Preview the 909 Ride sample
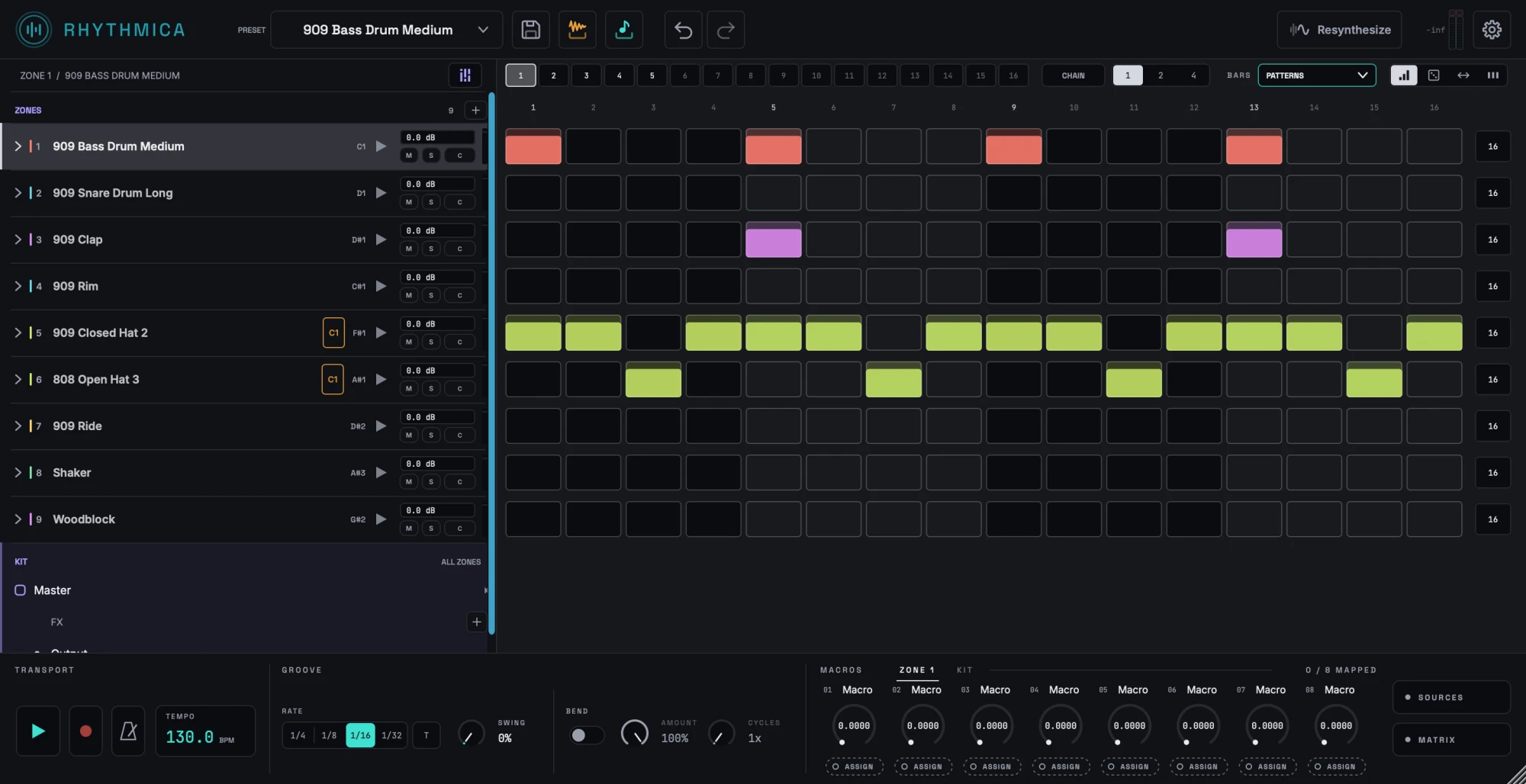1526x784 pixels. tap(381, 426)
